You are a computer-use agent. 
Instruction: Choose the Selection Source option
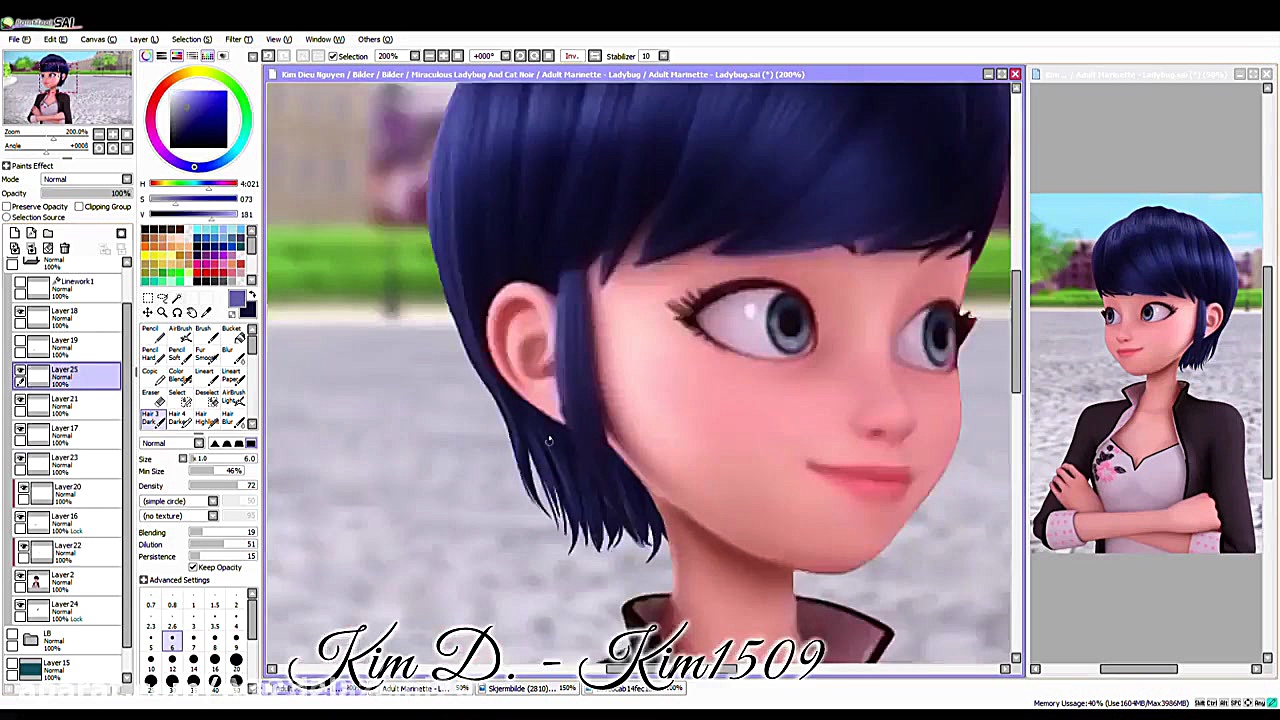7,218
